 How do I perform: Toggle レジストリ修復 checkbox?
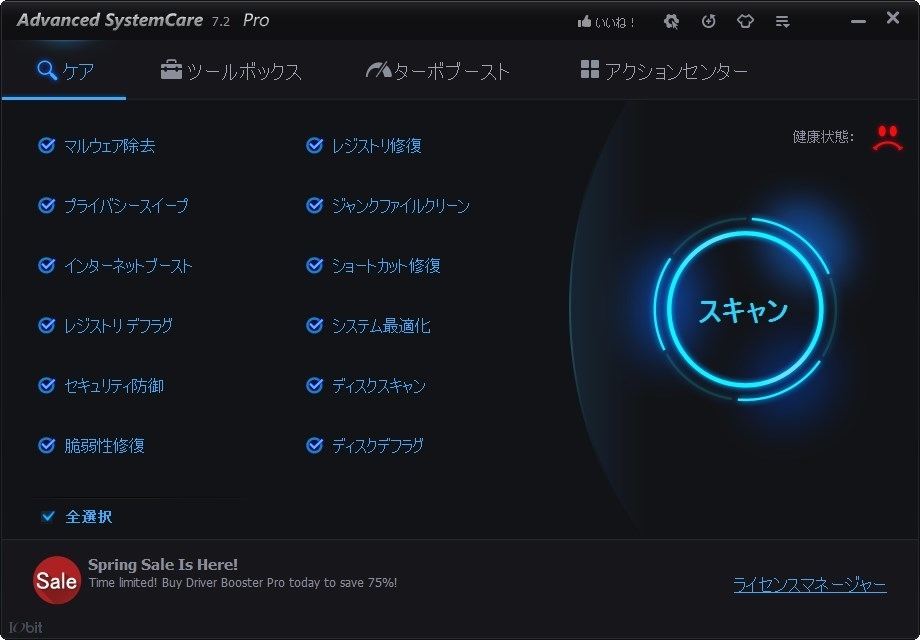click(314, 145)
